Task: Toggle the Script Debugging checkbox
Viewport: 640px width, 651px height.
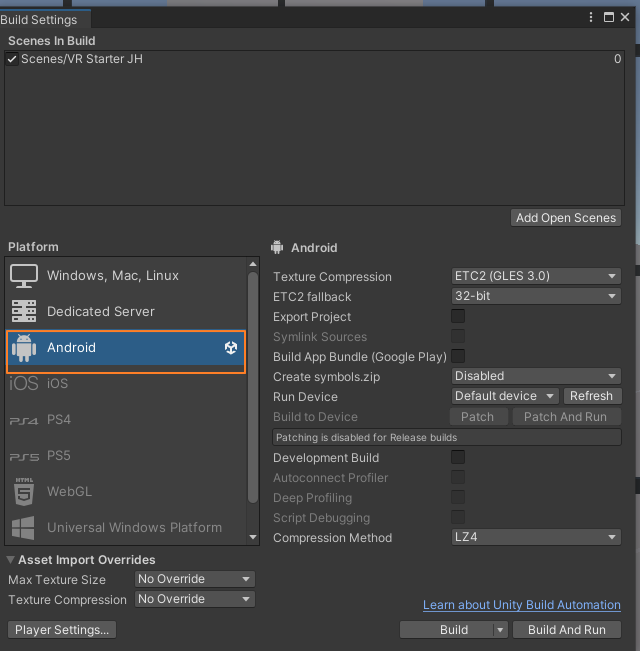Action: point(458,517)
